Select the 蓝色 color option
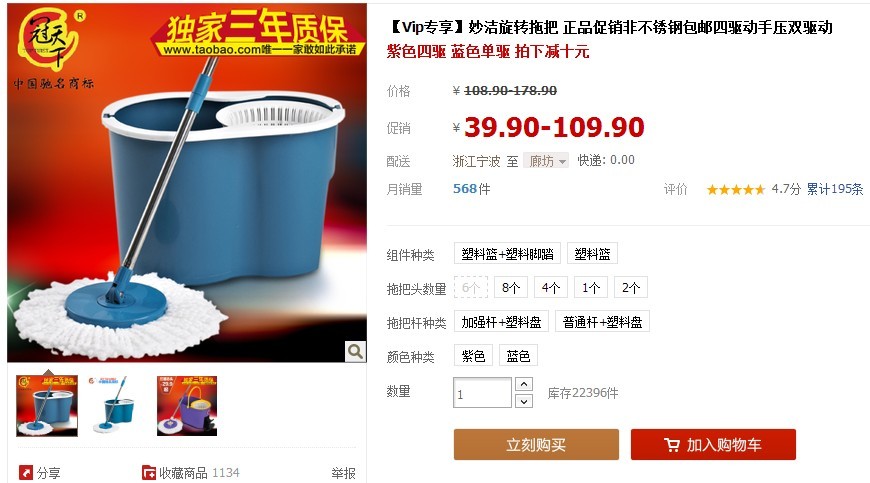The width and height of the screenshot is (870, 483). tap(518, 355)
